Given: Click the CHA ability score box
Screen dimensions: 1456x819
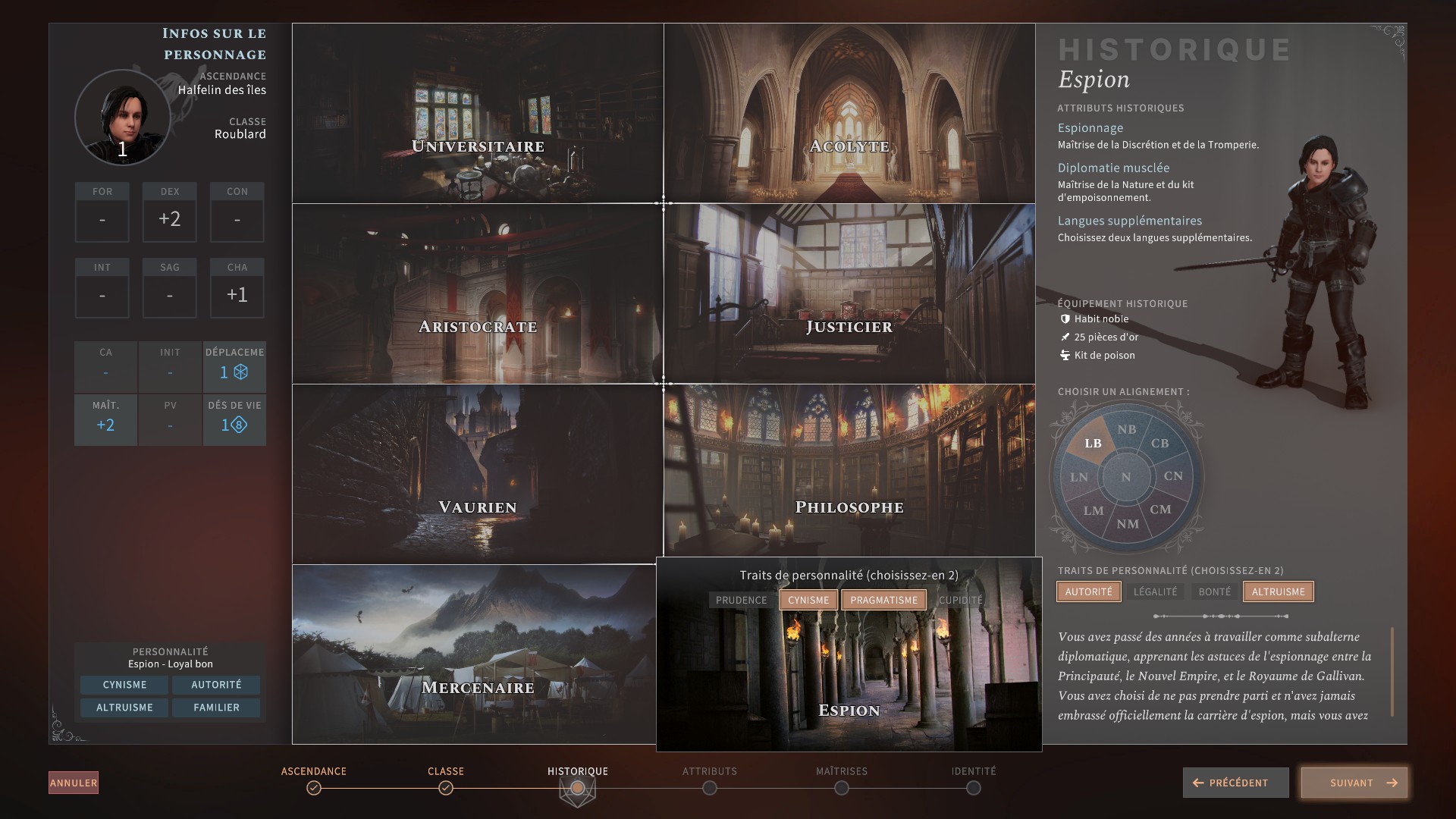Looking at the screenshot, I should coord(237,288).
